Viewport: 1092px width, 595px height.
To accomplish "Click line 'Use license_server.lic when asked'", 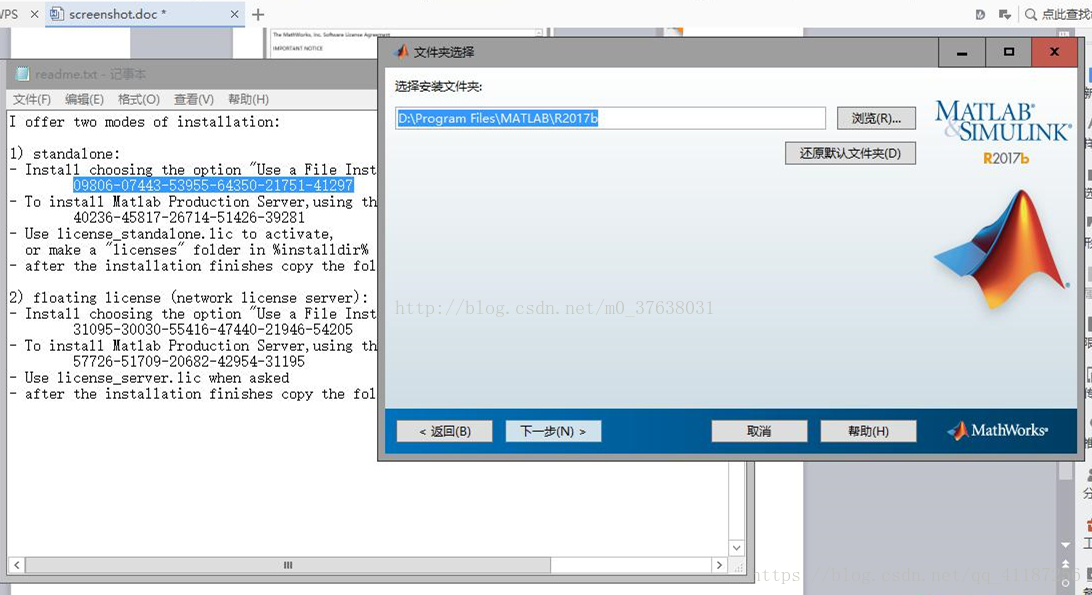I will coord(157,378).
